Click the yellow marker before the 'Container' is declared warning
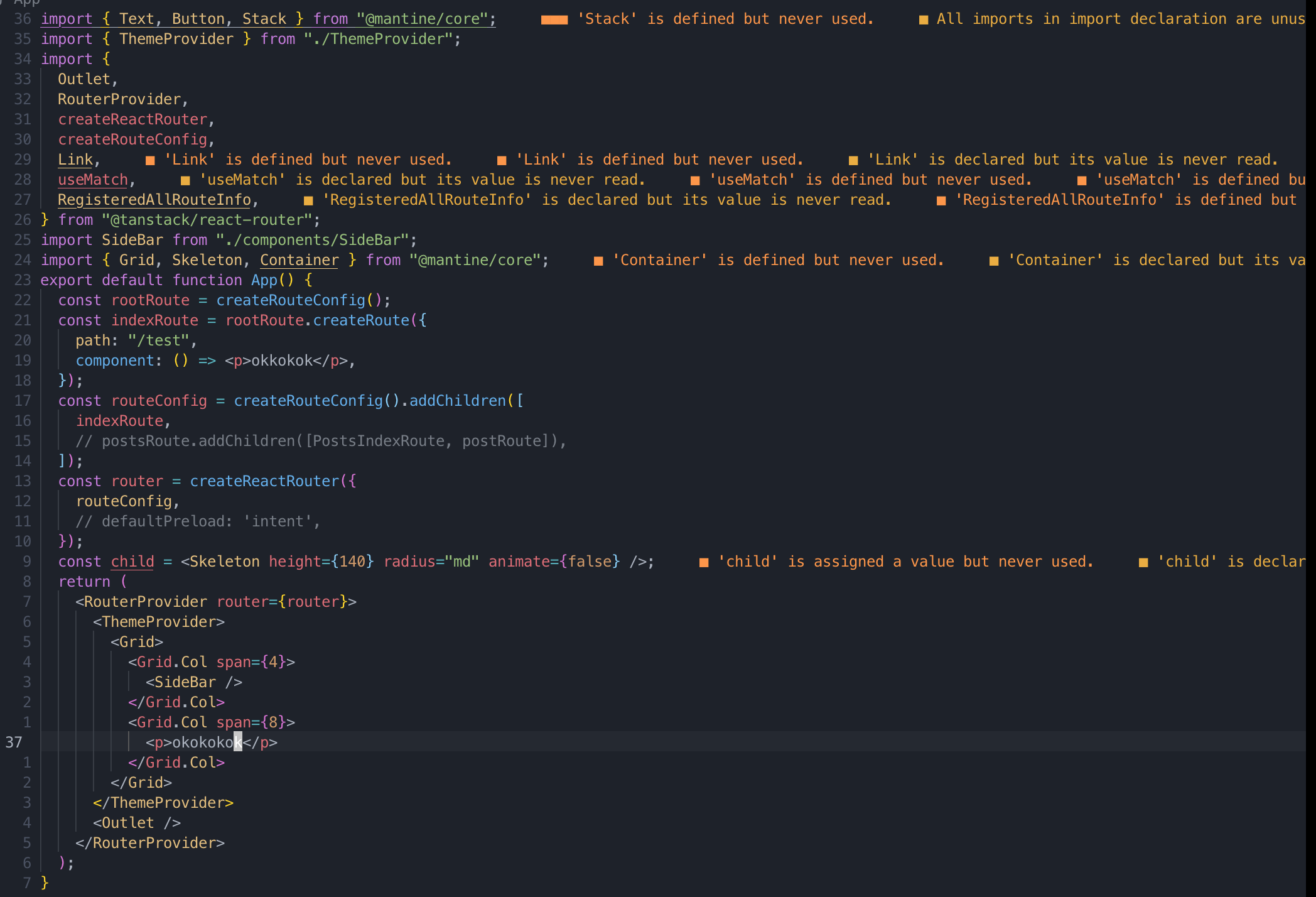1316x897 pixels. coord(993,261)
